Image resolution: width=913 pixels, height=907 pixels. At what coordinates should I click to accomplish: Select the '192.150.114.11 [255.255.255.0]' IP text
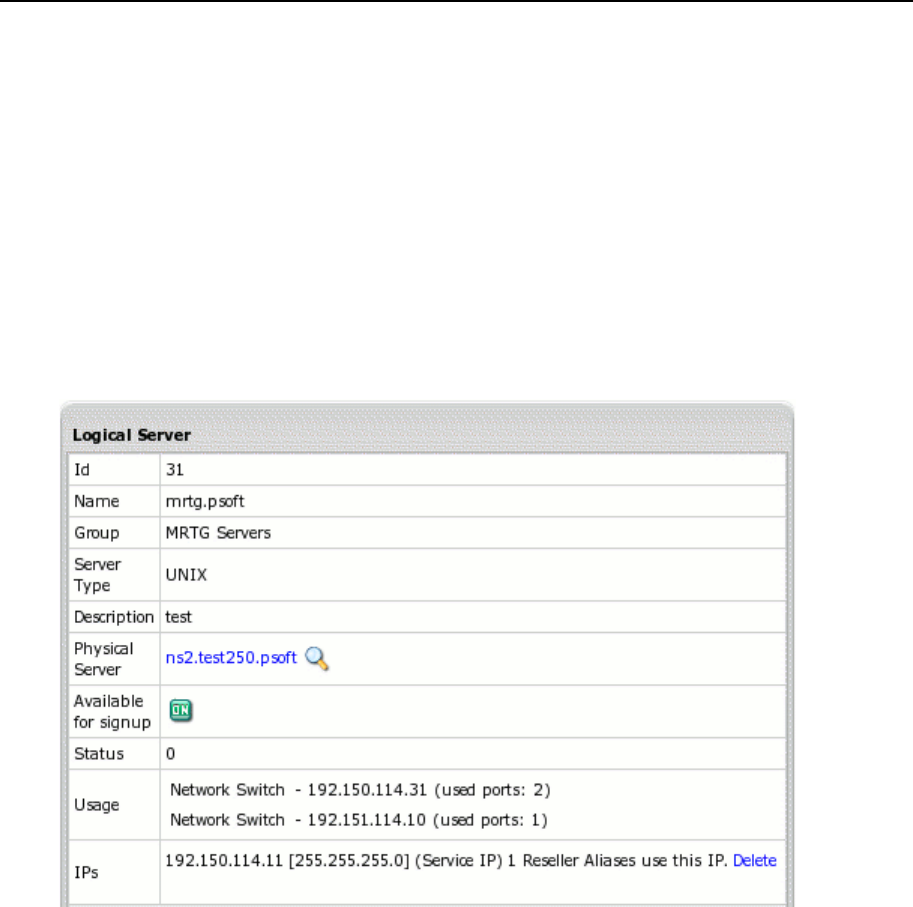point(288,860)
